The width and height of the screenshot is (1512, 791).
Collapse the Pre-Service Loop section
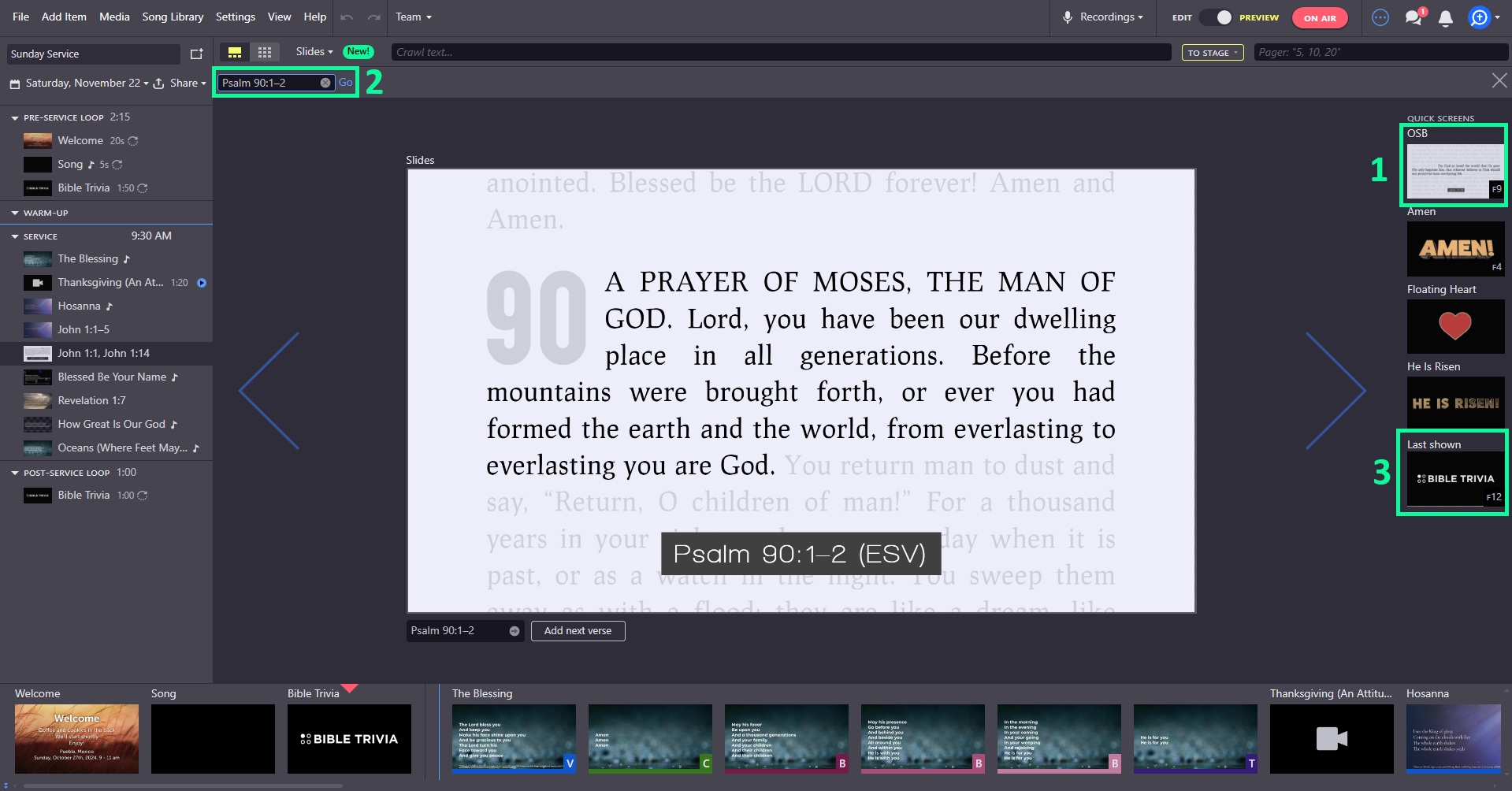(x=14, y=117)
